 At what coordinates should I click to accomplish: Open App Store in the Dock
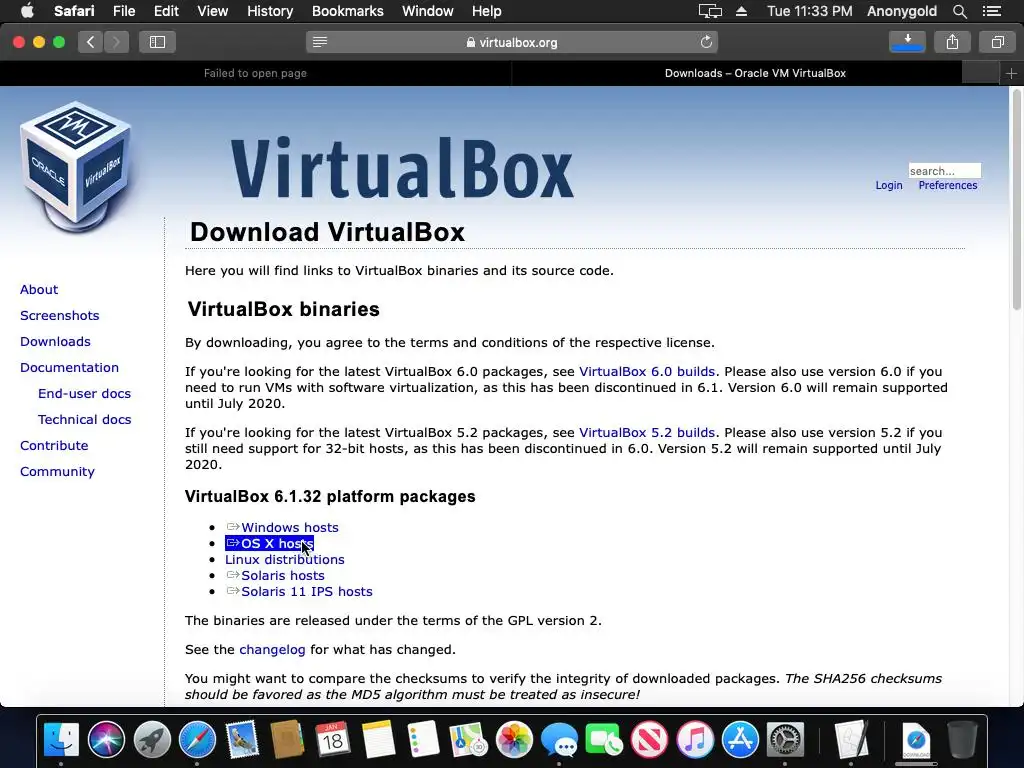(740, 739)
